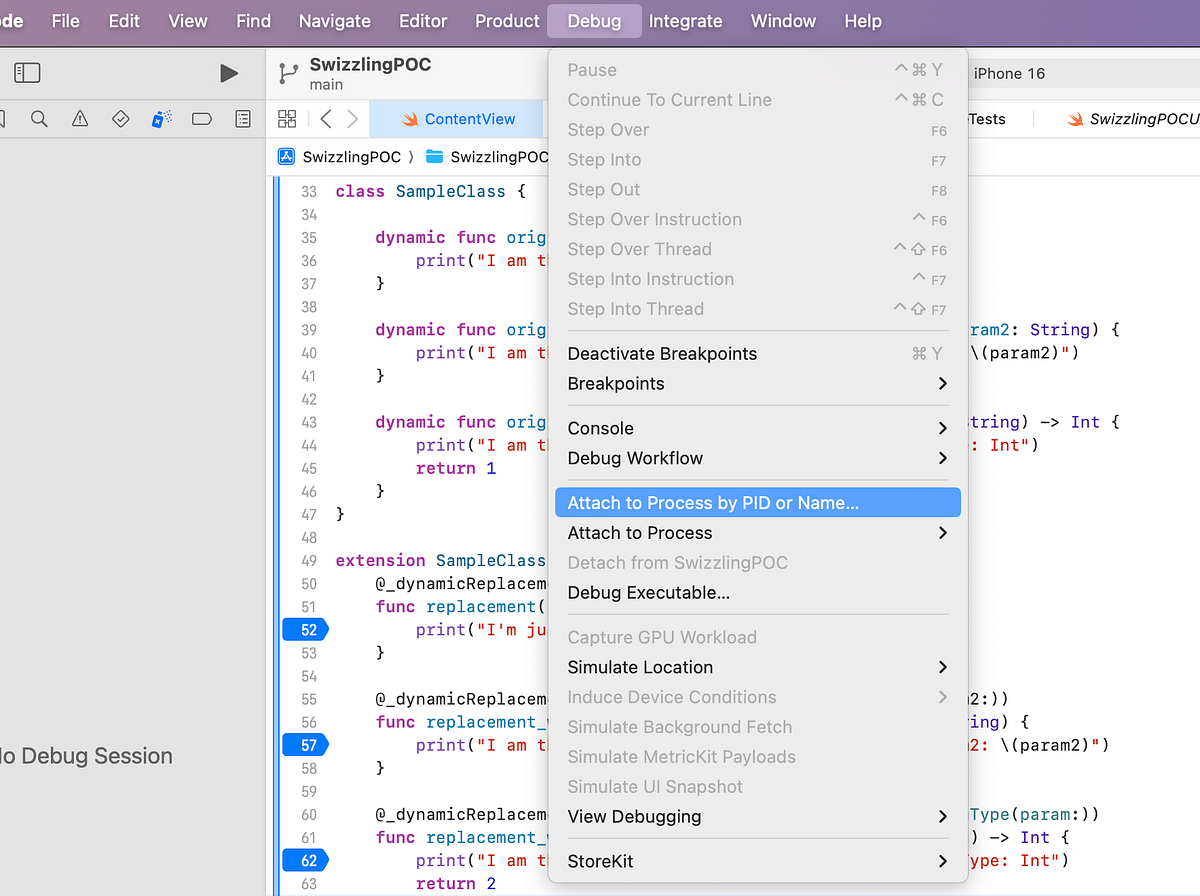Open the Report navigator list icon

tap(242, 118)
